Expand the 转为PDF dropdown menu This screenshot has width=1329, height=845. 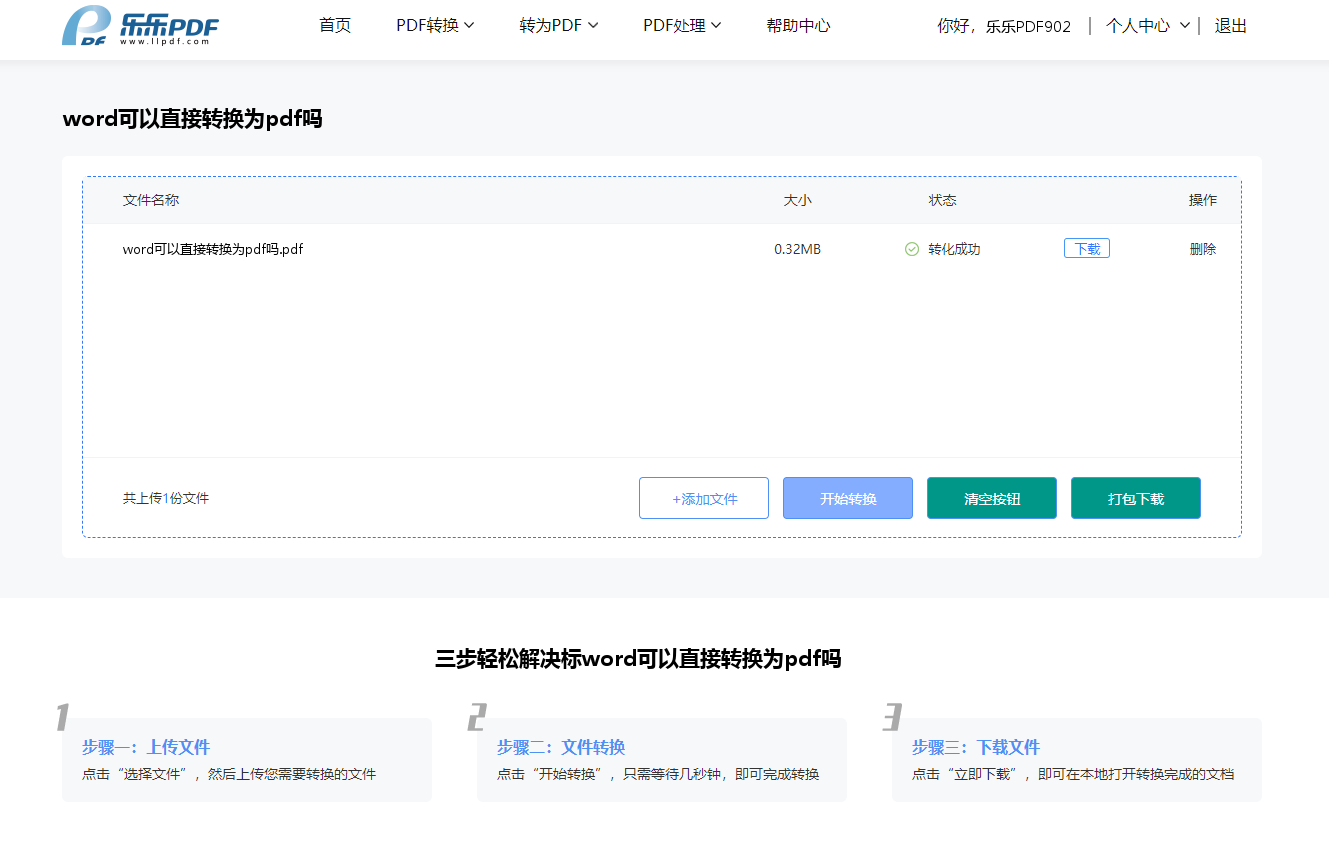[559, 26]
